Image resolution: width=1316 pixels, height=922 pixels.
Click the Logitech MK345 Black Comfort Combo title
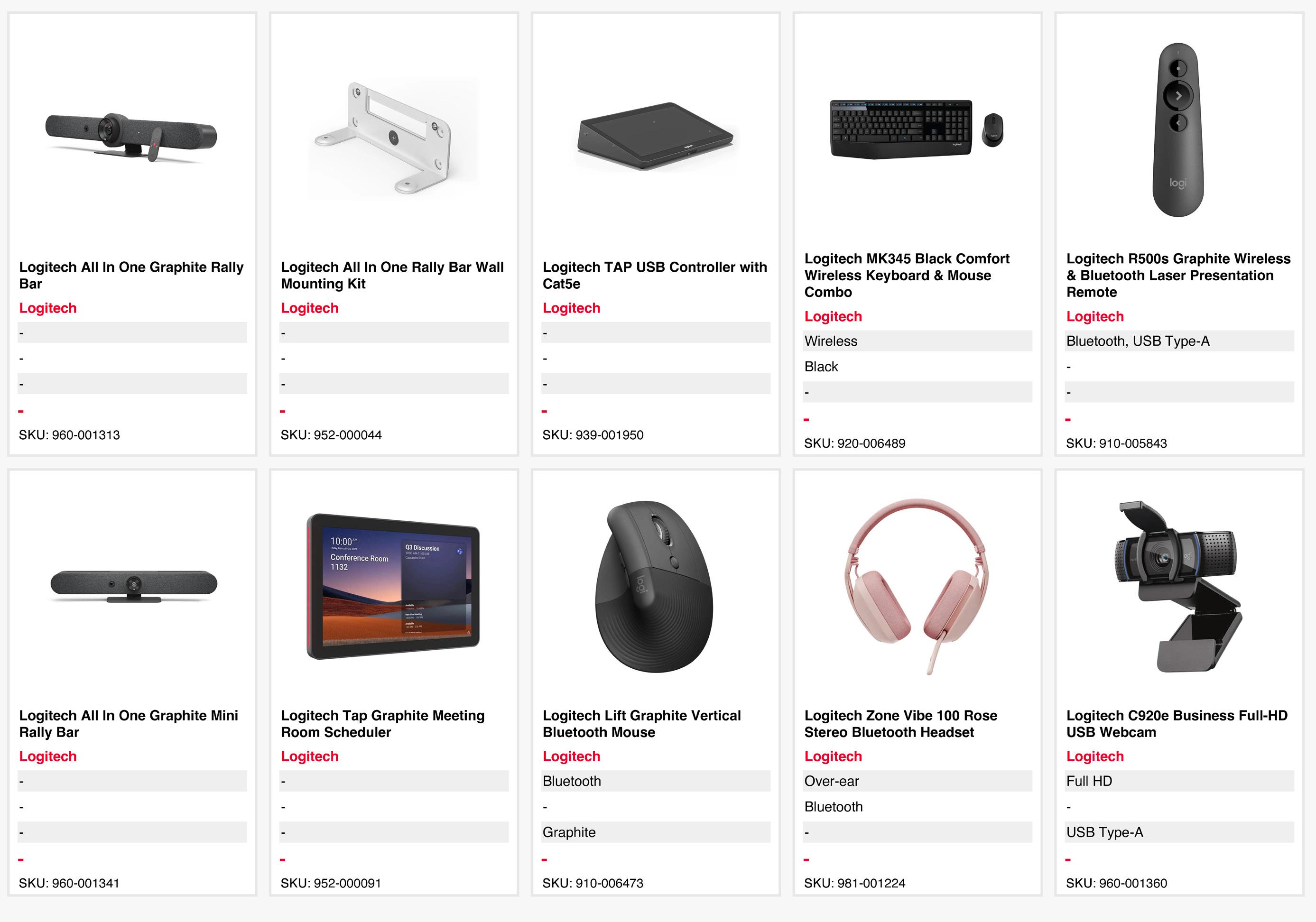pos(907,276)
